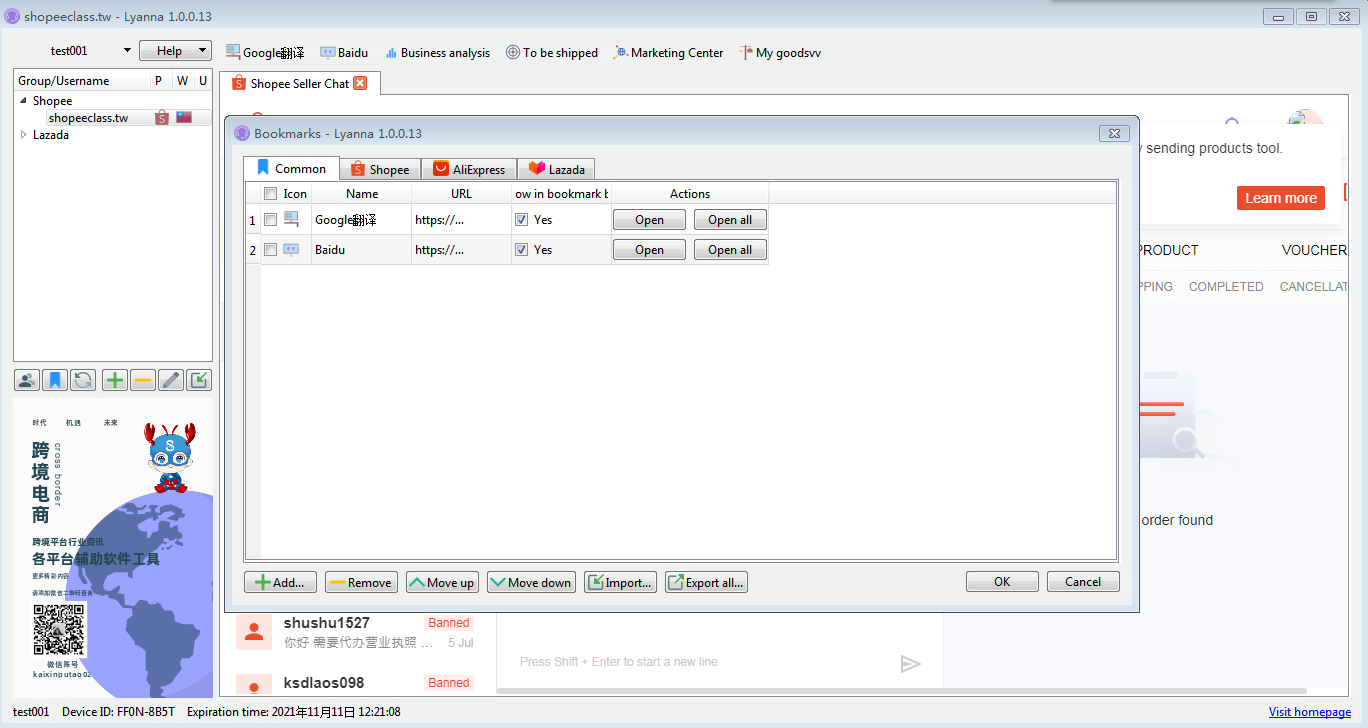Viewport: 1368px width, 728px height.
Task: Click the shushu1527 chat avatar
Action: pos(254,632)
